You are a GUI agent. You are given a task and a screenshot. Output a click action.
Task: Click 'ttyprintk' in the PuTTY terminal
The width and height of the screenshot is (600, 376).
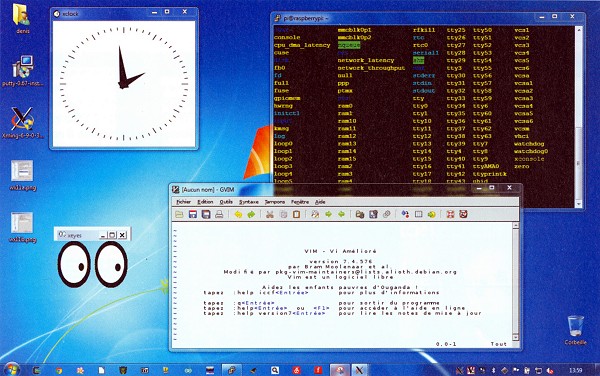coord(489,174)
